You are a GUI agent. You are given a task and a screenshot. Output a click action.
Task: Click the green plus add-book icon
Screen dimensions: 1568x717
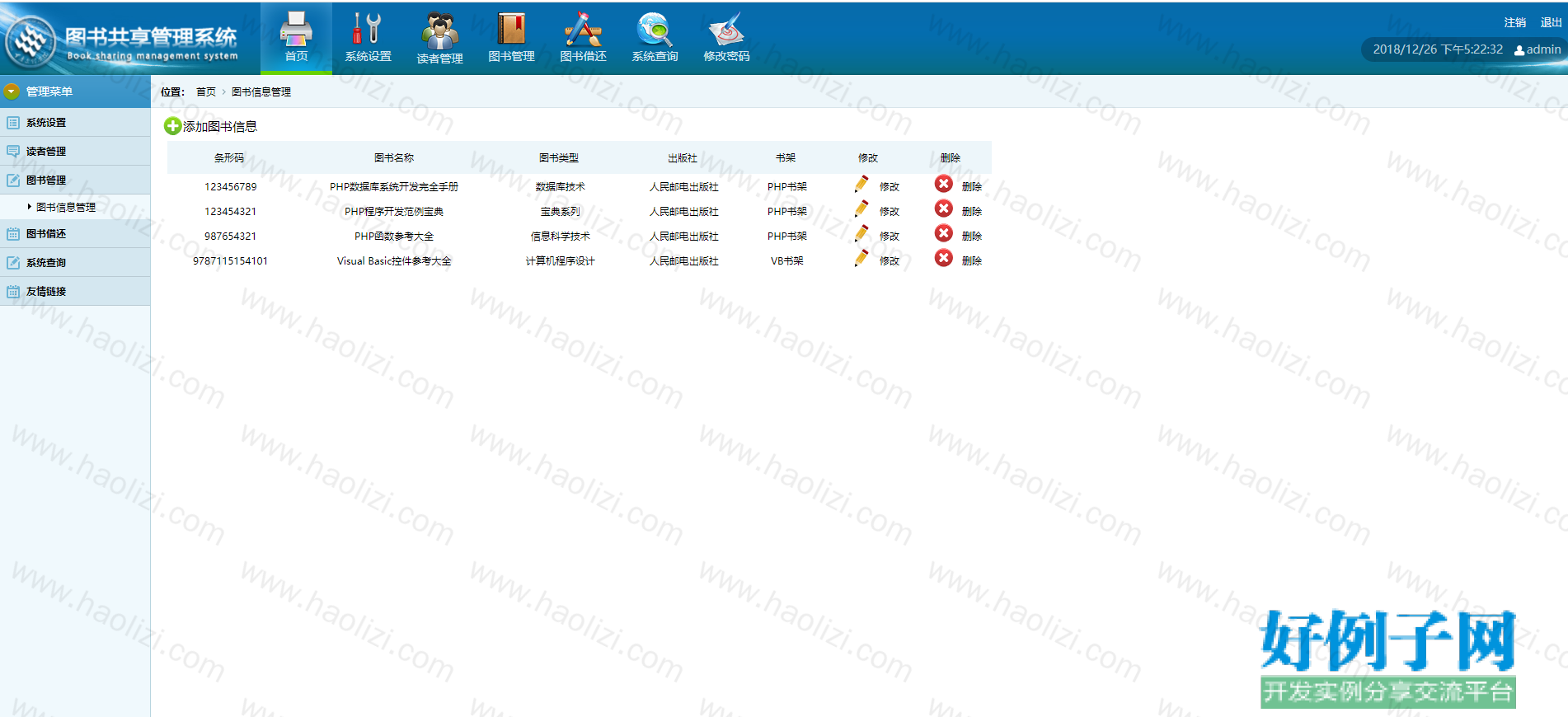click(172, 126)
